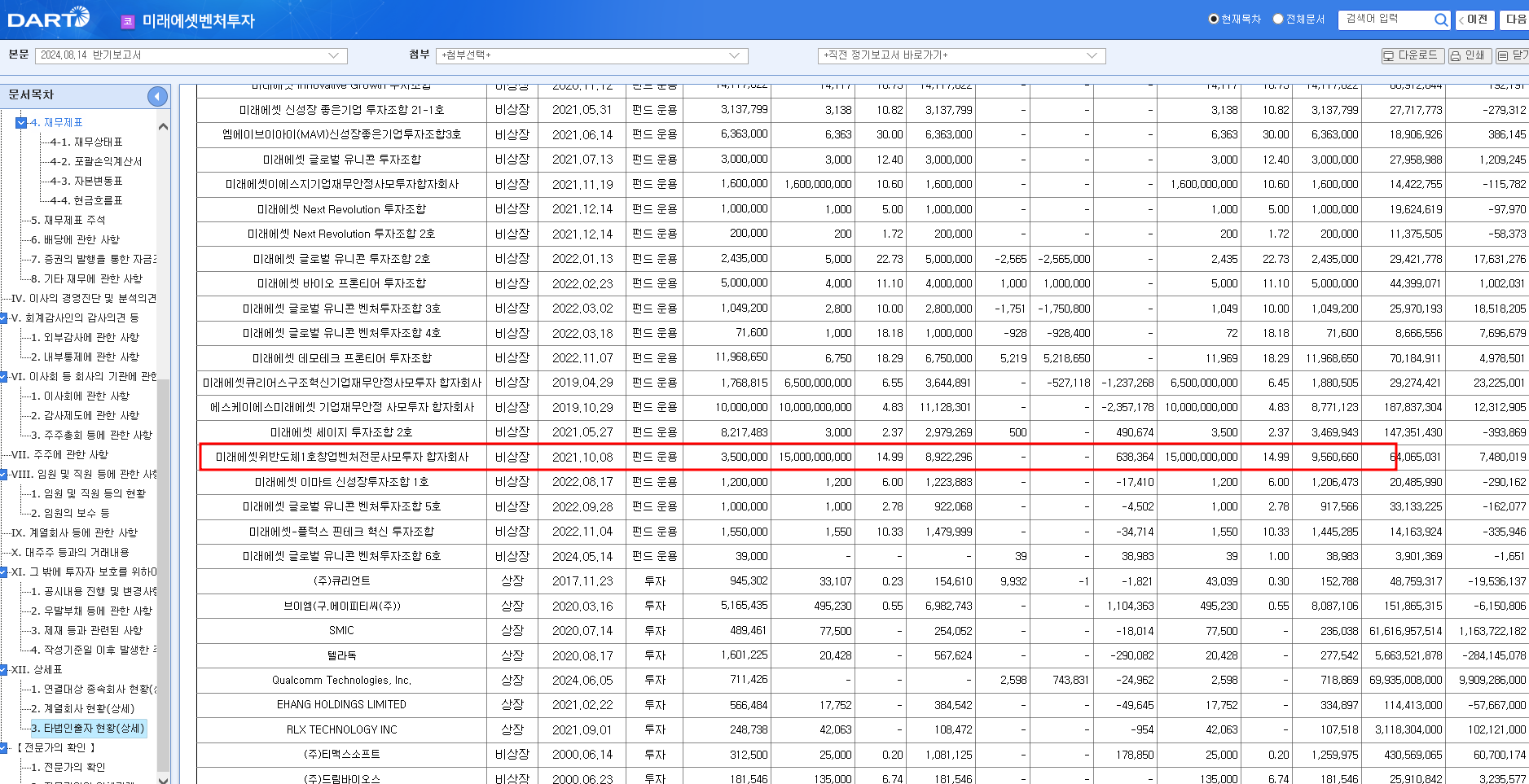Click the (주)티맥스소프트 cell
The image size is (1529, 784).
tap(342, 755)
